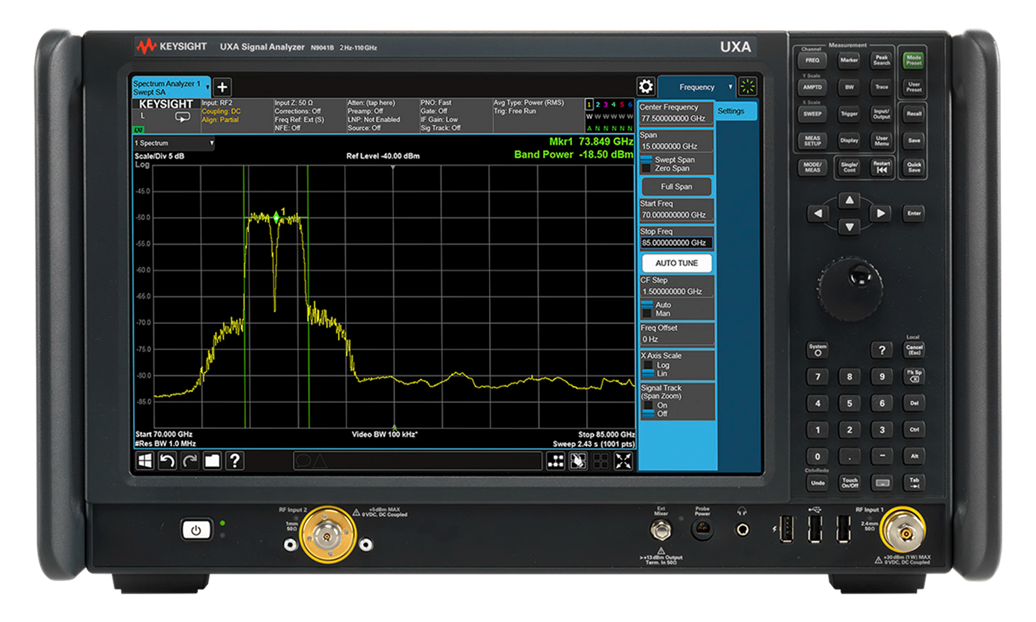The height and width of the screenshot is (622, 1036).
Task: Set CF Step to Man
Action: 657,313
